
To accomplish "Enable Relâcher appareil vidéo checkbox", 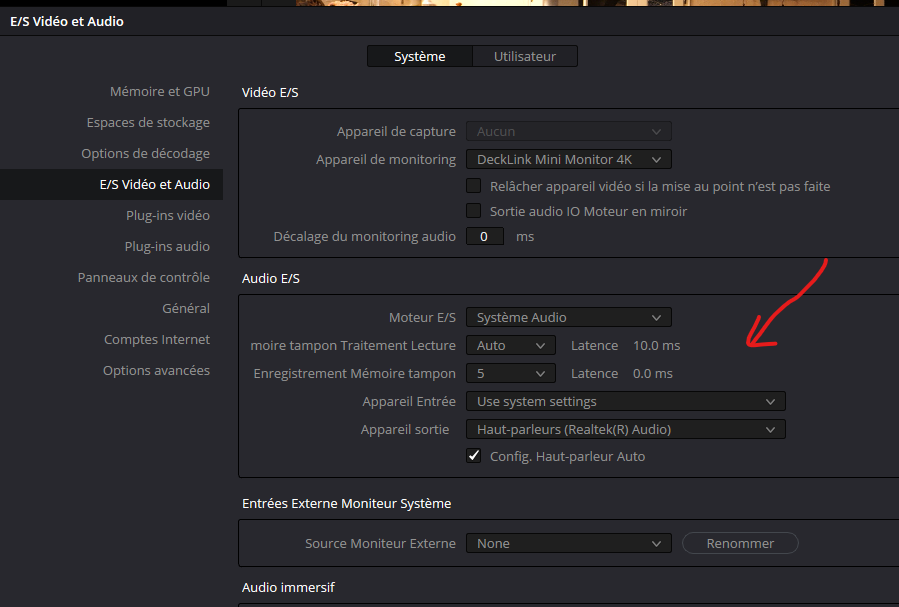I will 474,186.
